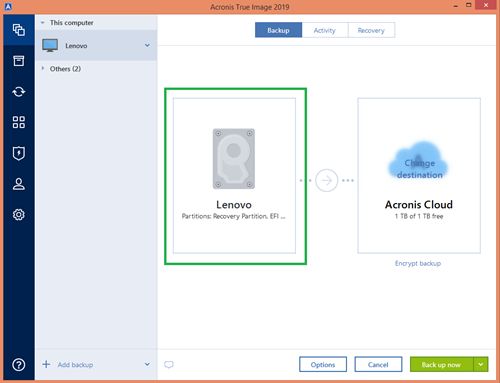The width and height of the screenshot is (500, 383).
Task: Open the Sync sidebar icon
Action: pos(19,92)
